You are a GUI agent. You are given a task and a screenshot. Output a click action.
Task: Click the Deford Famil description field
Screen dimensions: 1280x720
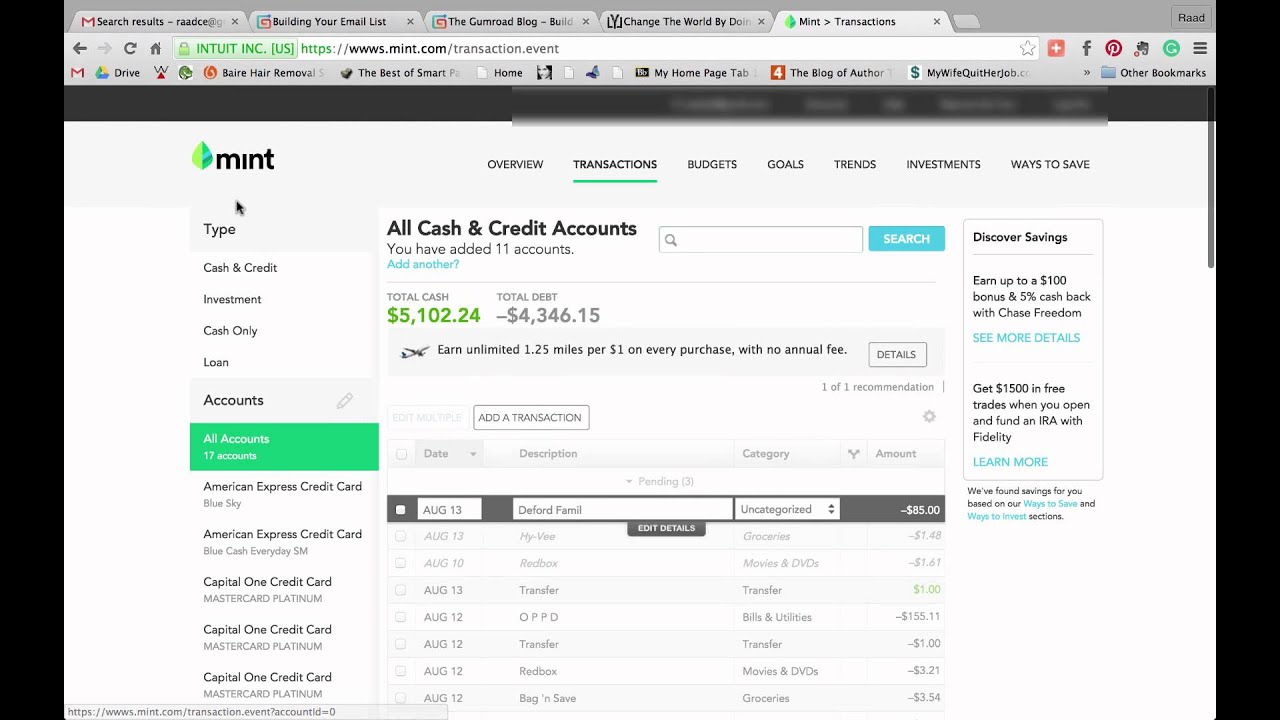coord(622,510)
